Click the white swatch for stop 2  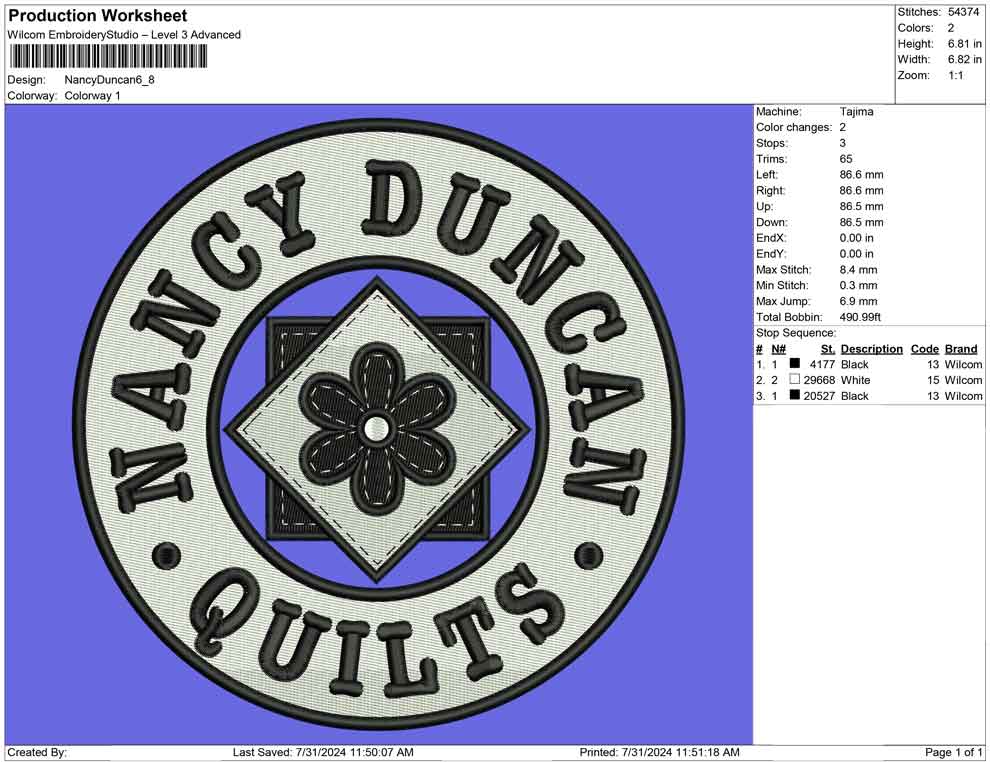pos(795,379)
